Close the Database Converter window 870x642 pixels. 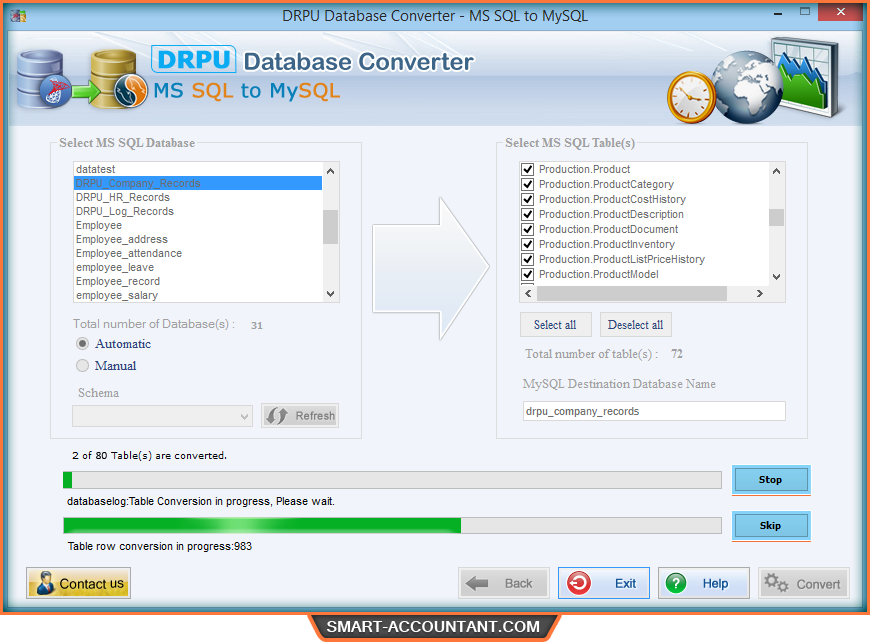coord(840,12)
